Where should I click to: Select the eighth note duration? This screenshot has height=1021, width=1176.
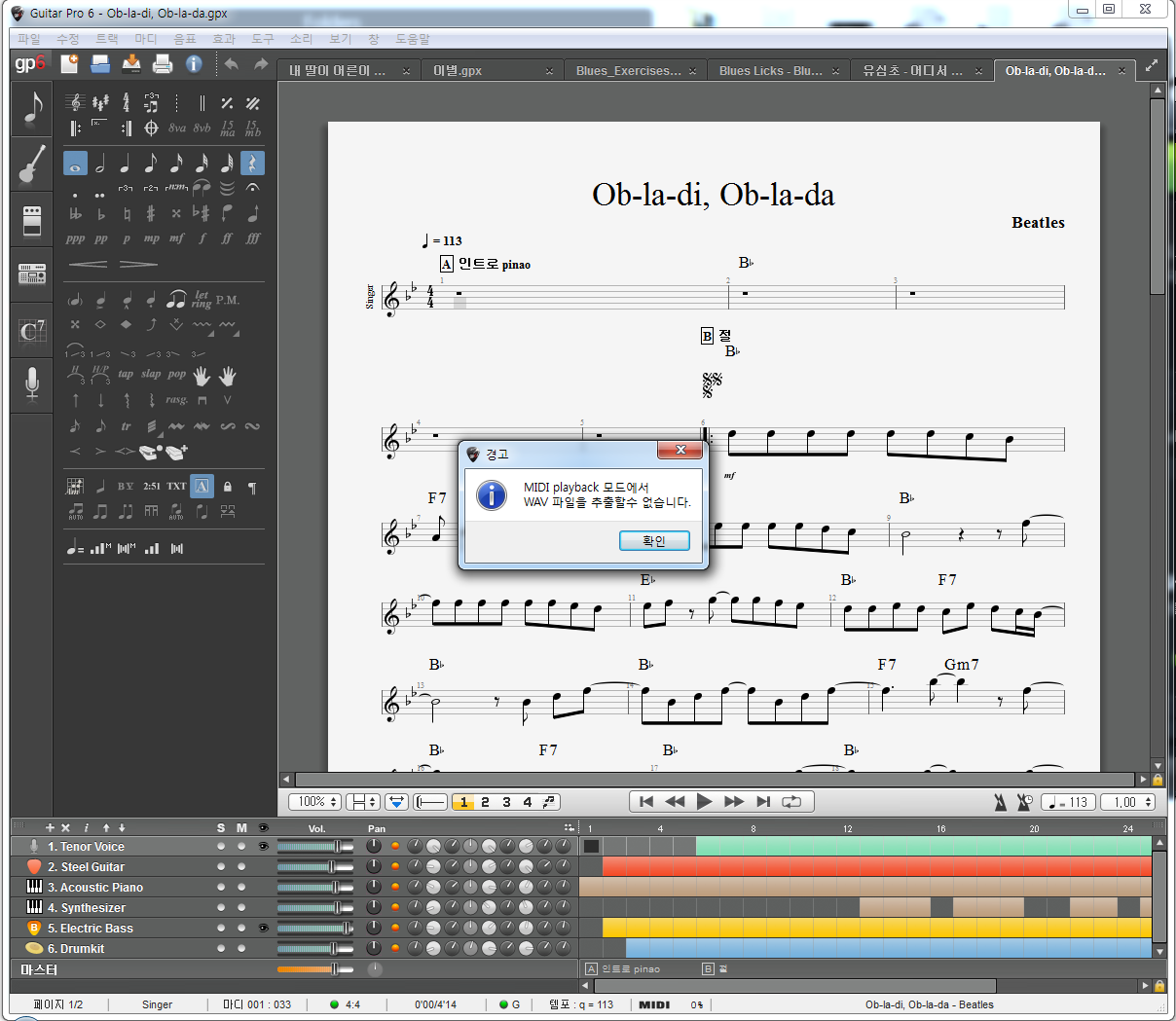tap(151, 164)
